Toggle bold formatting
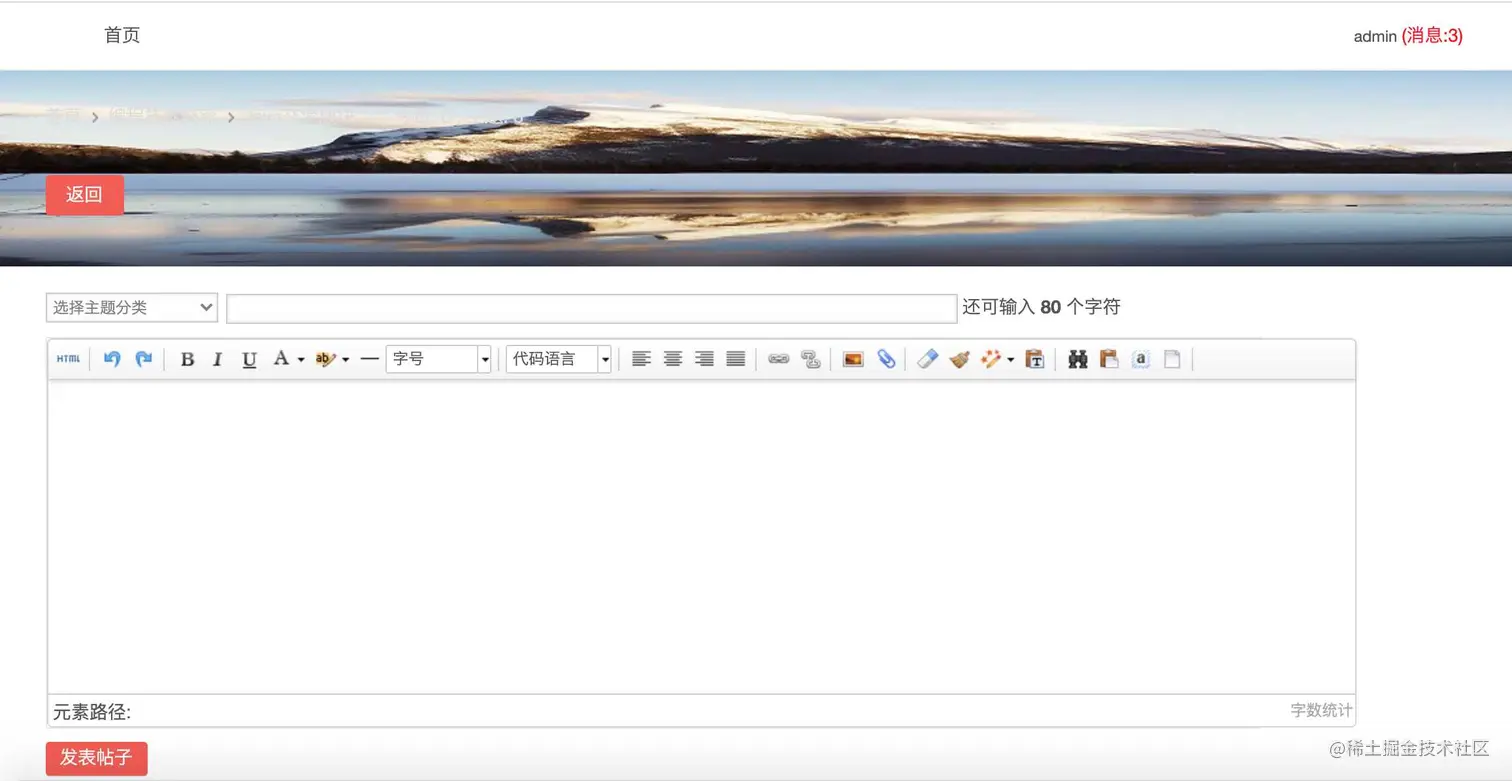Screen dimensions: 1512x781 point(187,359)
